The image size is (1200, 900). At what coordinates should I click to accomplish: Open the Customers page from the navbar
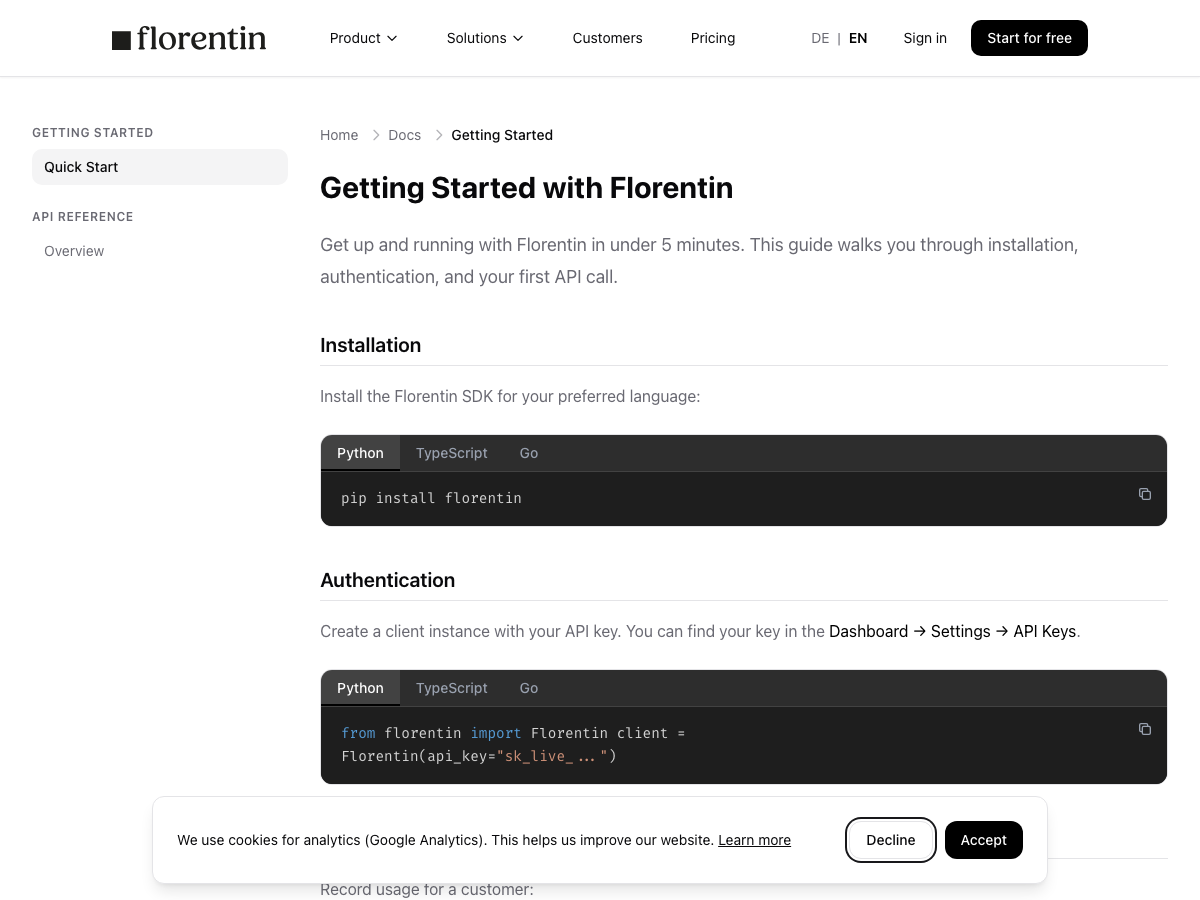tap(607, 38)
